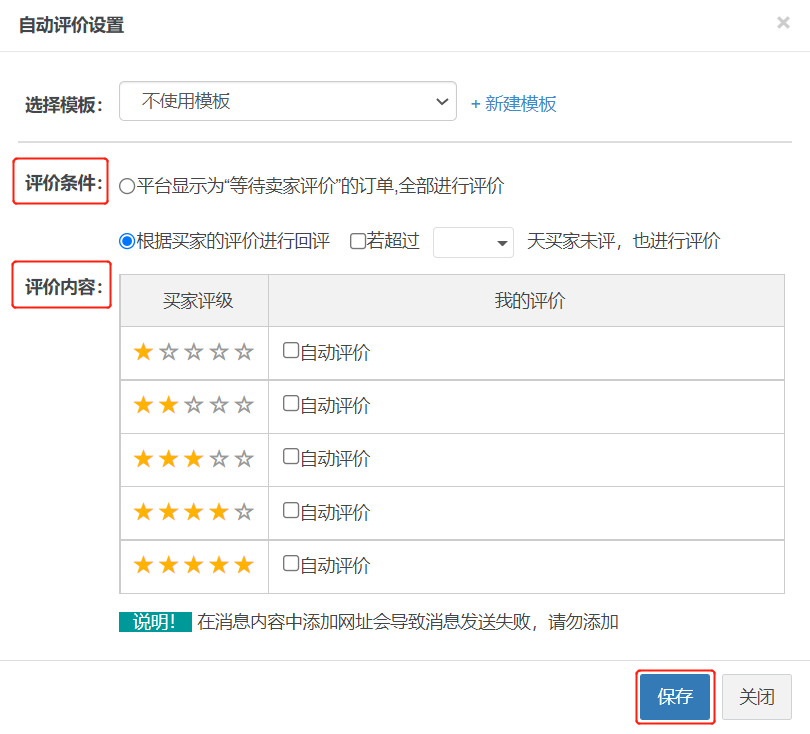
Task: Click the chevron arrow in 不使用模板 box
Action: [442, 102]
